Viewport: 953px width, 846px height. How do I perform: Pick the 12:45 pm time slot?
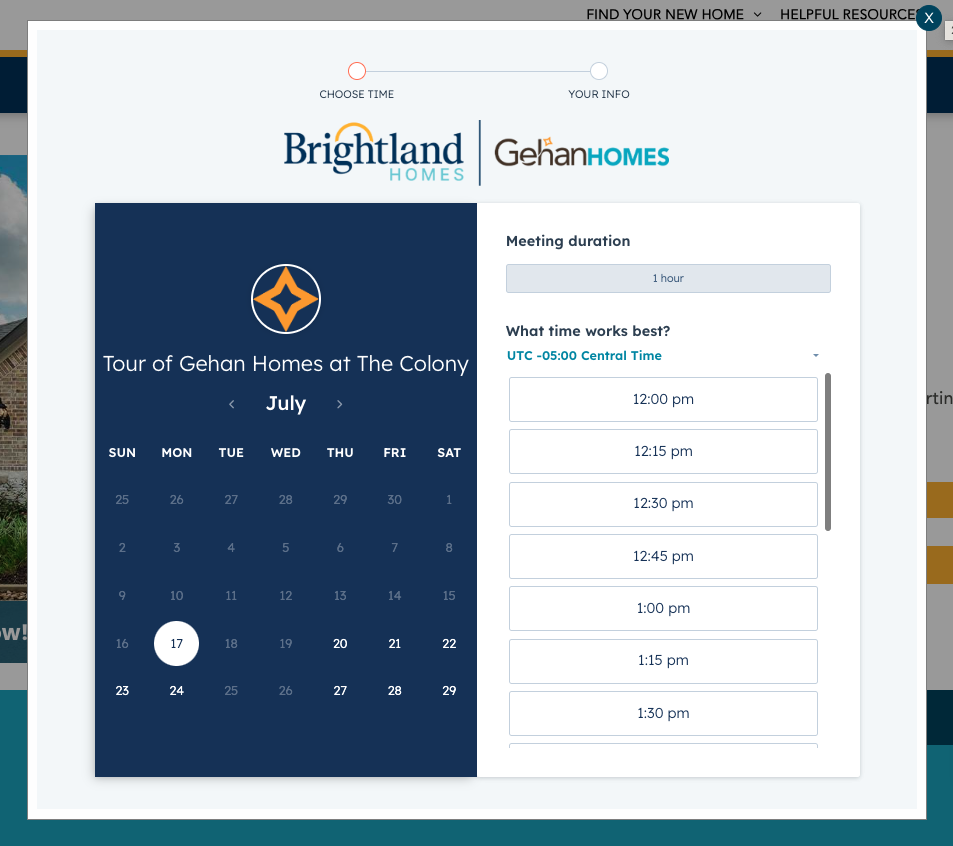[x=663, y=556]
